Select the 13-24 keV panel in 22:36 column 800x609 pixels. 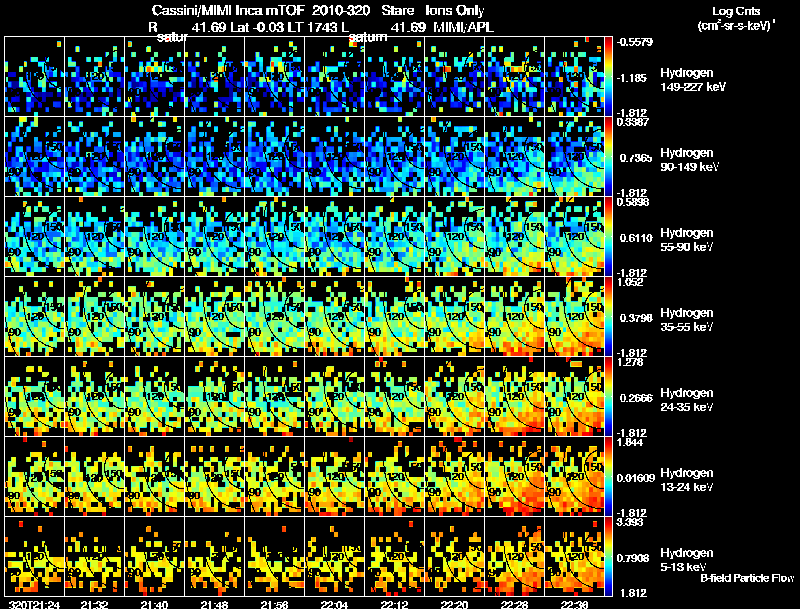click(574, 477)
